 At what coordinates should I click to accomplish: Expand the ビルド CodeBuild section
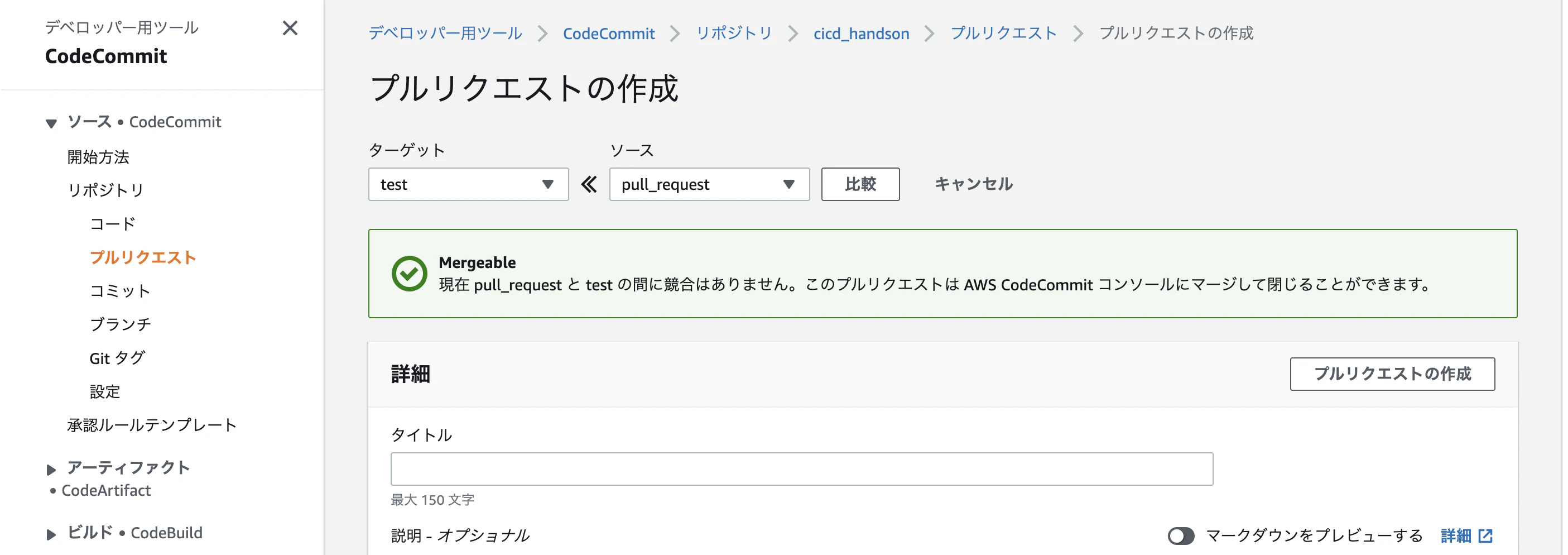tap(51, 533)
